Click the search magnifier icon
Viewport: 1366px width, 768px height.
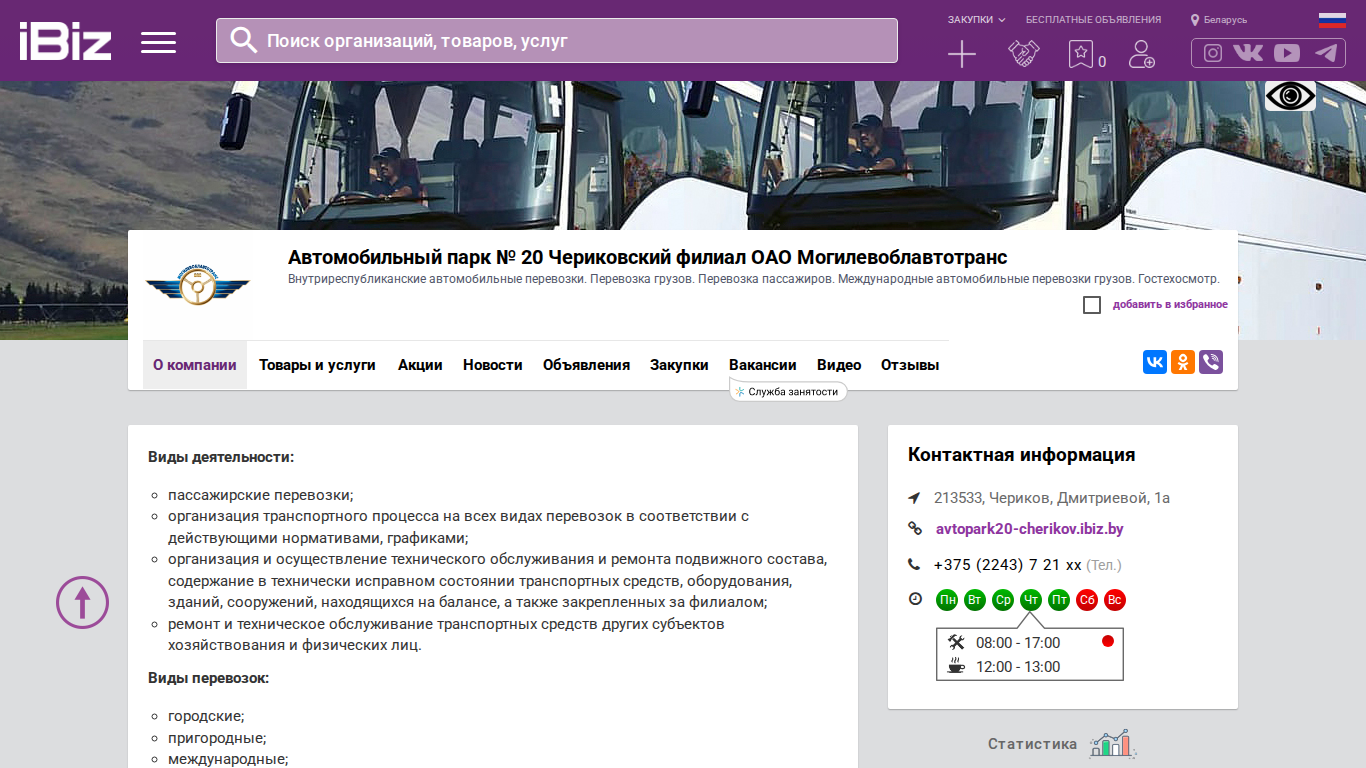[x=244, y=40]
